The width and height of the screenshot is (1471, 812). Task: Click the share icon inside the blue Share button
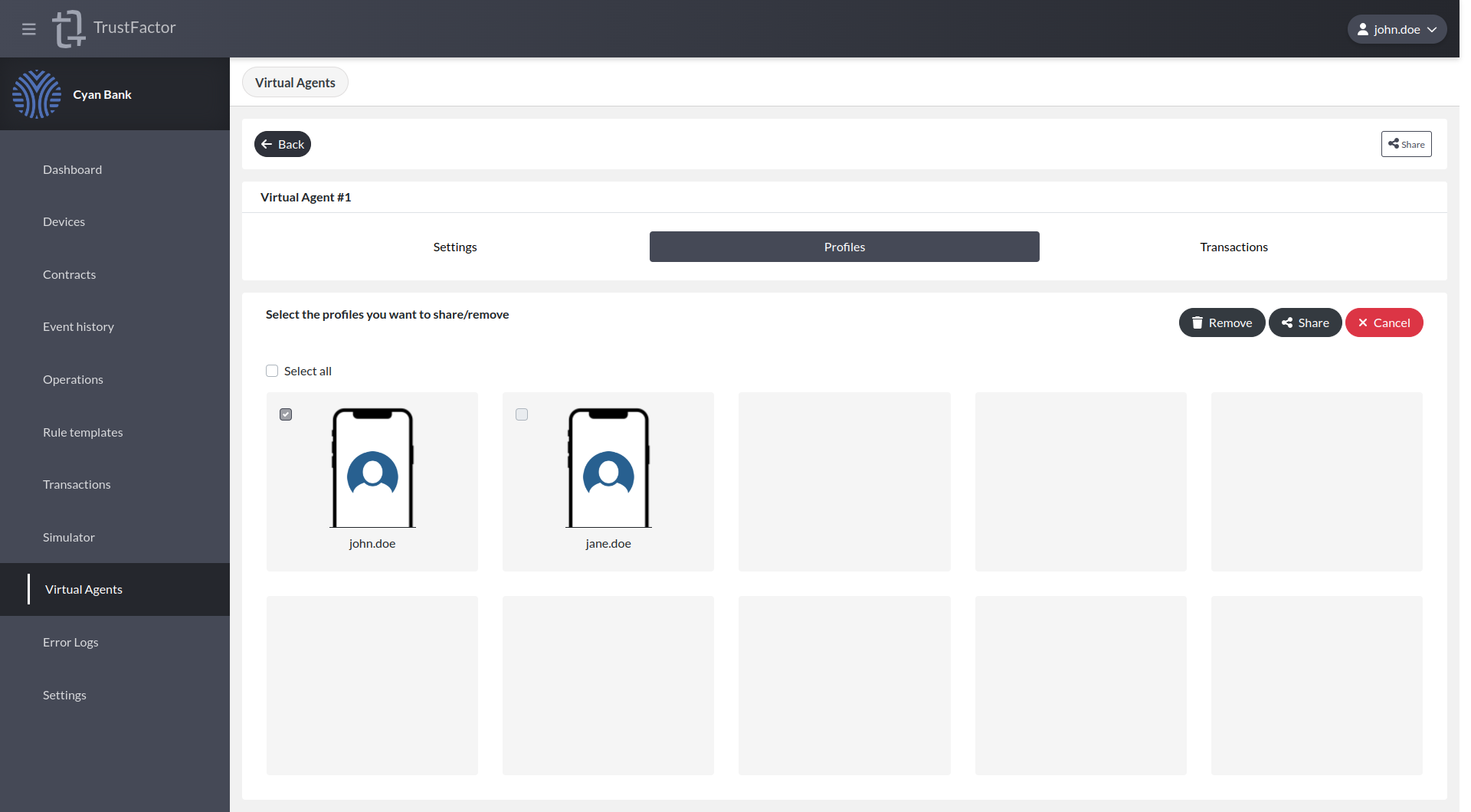pyautogui.click(x=1285, y=323)
